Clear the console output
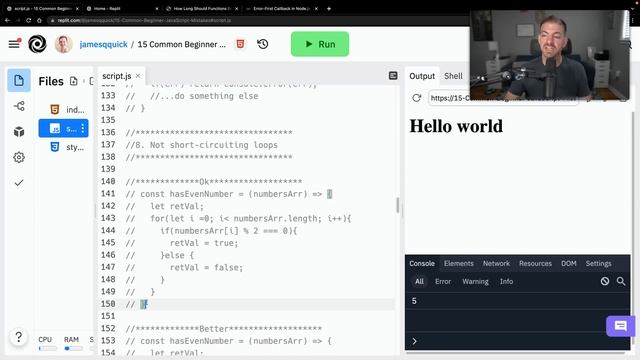640x360 pixels. point(605,281)
